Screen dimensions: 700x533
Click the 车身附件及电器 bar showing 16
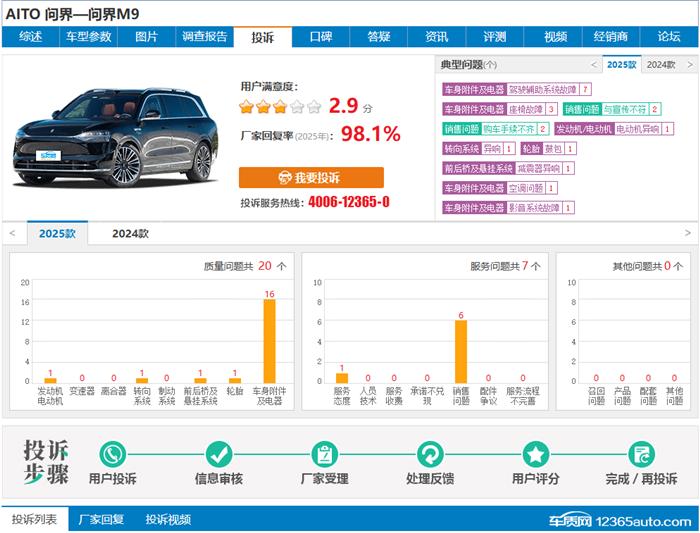coord(269,341)
